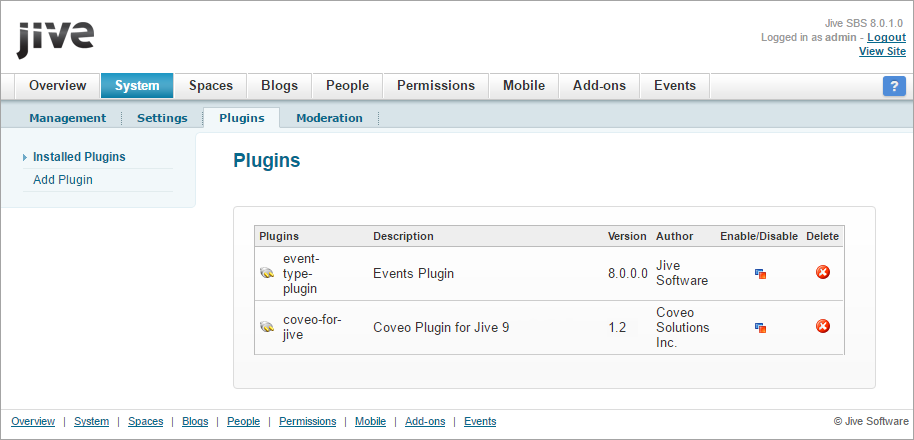Follow the footer People link
The image size is (914, 440).
coord(244,421)
